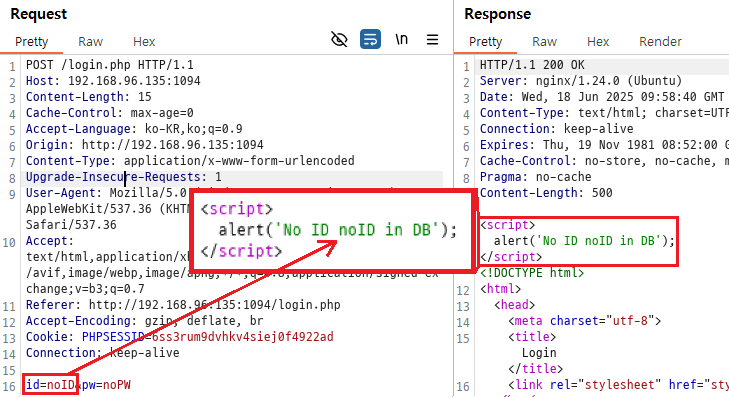729x397 pixels.
Task: Click the Referer header with login.php URL
Action: click(183, 305)
